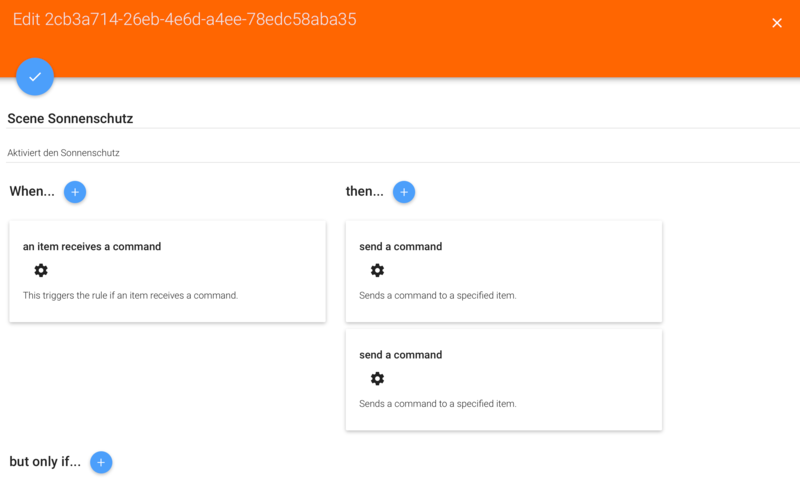Viewport: 800px width, 499px height.
Task: Select the 'an item receives a command' card title
Action: [x=92, y=246]
